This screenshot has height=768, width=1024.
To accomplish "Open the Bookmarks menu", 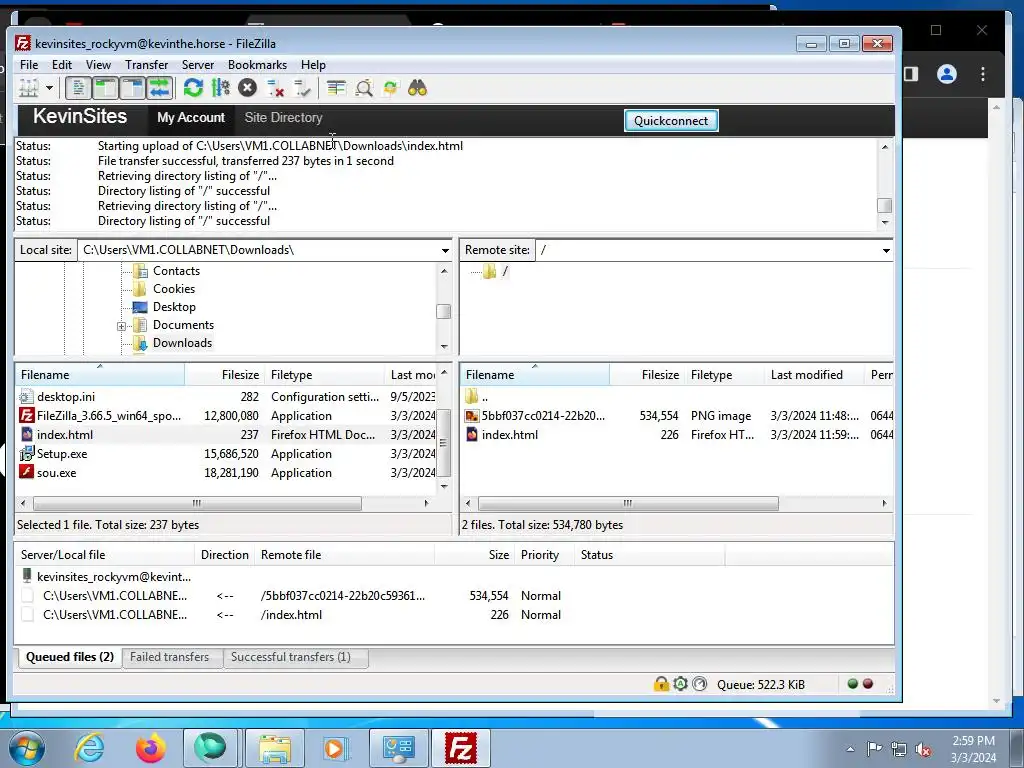I will point(257,65).
